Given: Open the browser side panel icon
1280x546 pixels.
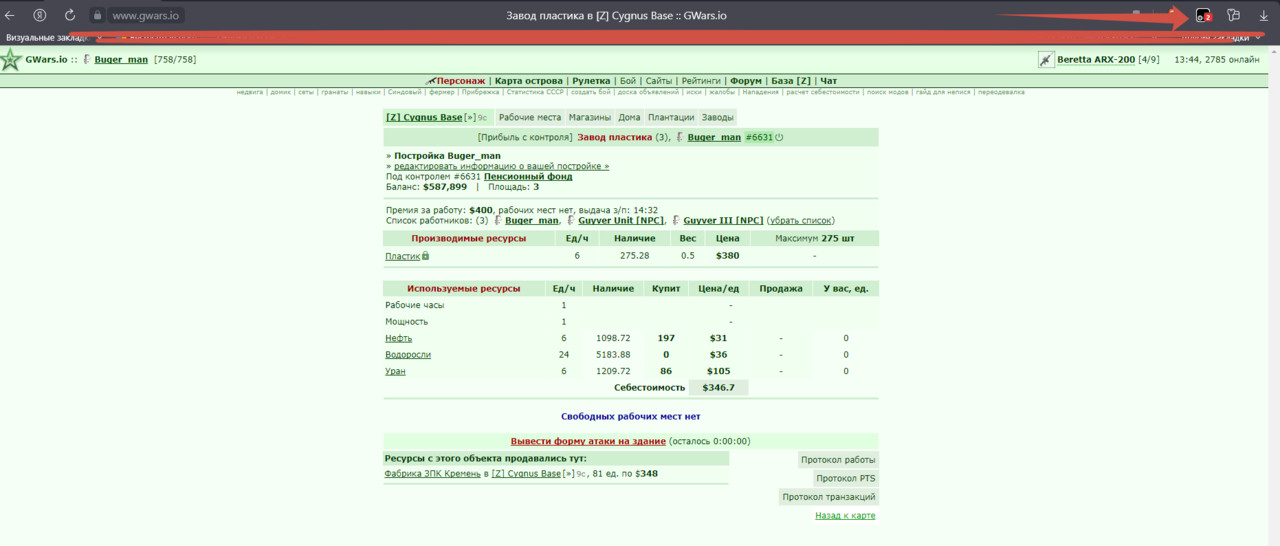Looking at the screenshot, I should [x=1234, y=16].
